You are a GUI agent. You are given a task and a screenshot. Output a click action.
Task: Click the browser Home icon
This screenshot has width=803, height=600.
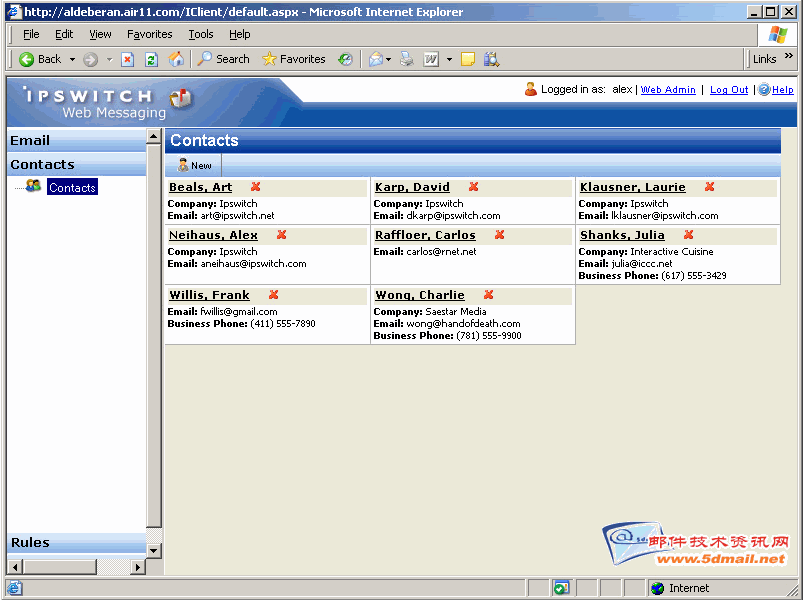coord(176,59)
